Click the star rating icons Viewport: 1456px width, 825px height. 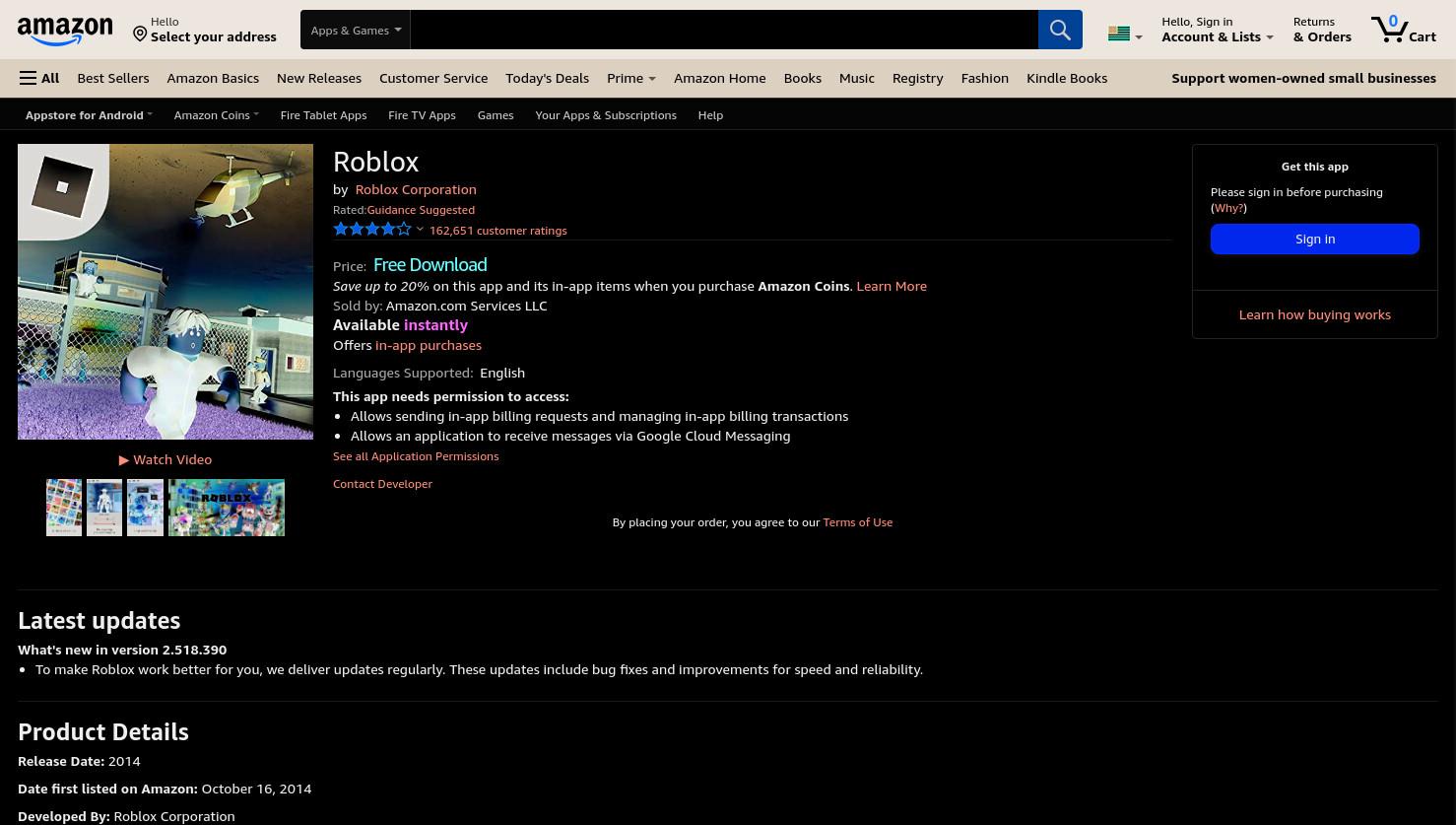click(x=372, y=229)
